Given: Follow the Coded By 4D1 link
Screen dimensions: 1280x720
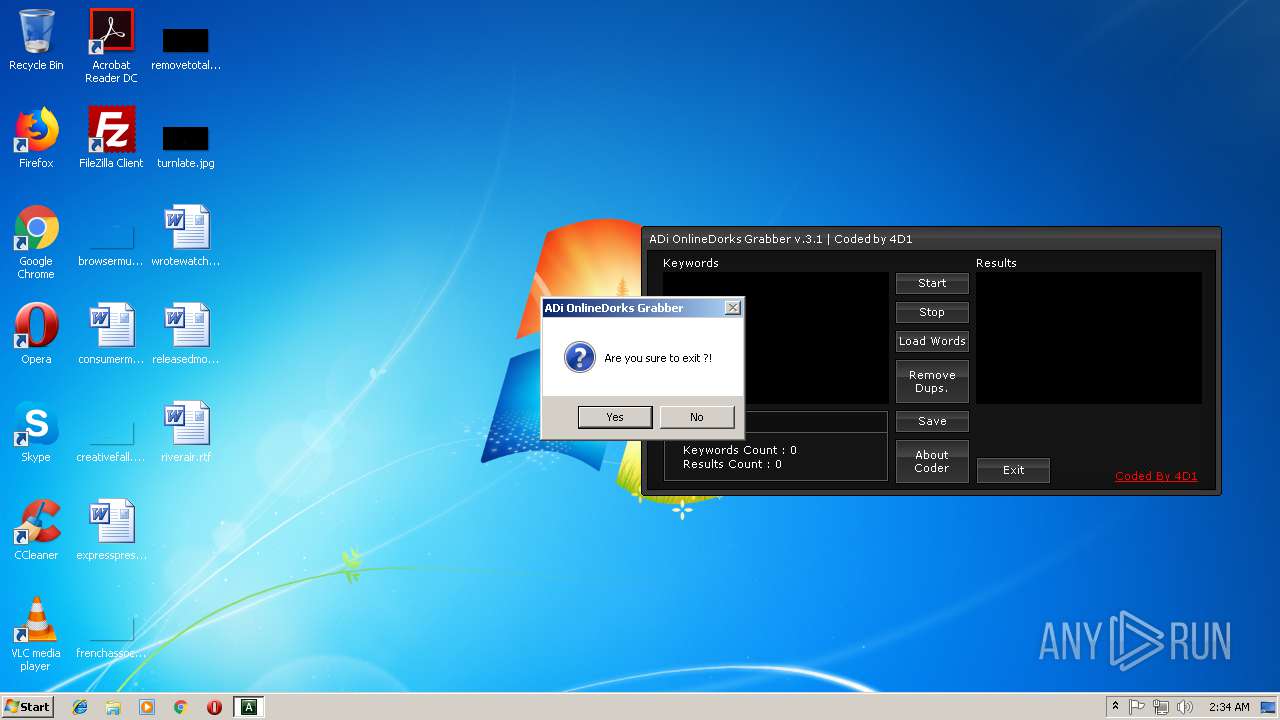Looking at the screenshot, I should pyautogui.click(x=1156, y=476).
